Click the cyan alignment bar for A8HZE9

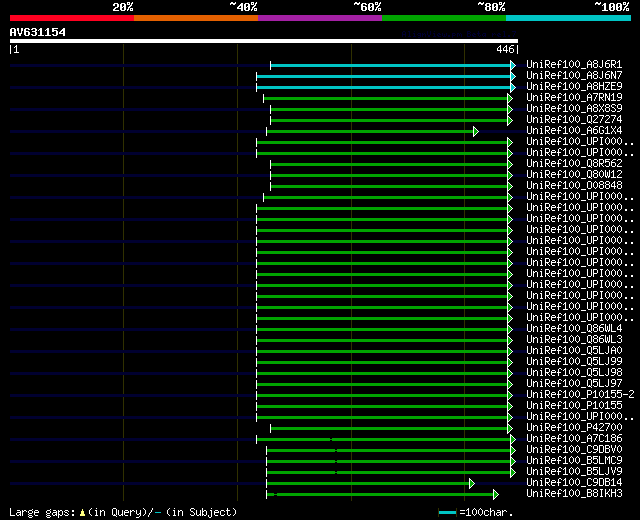384,87
